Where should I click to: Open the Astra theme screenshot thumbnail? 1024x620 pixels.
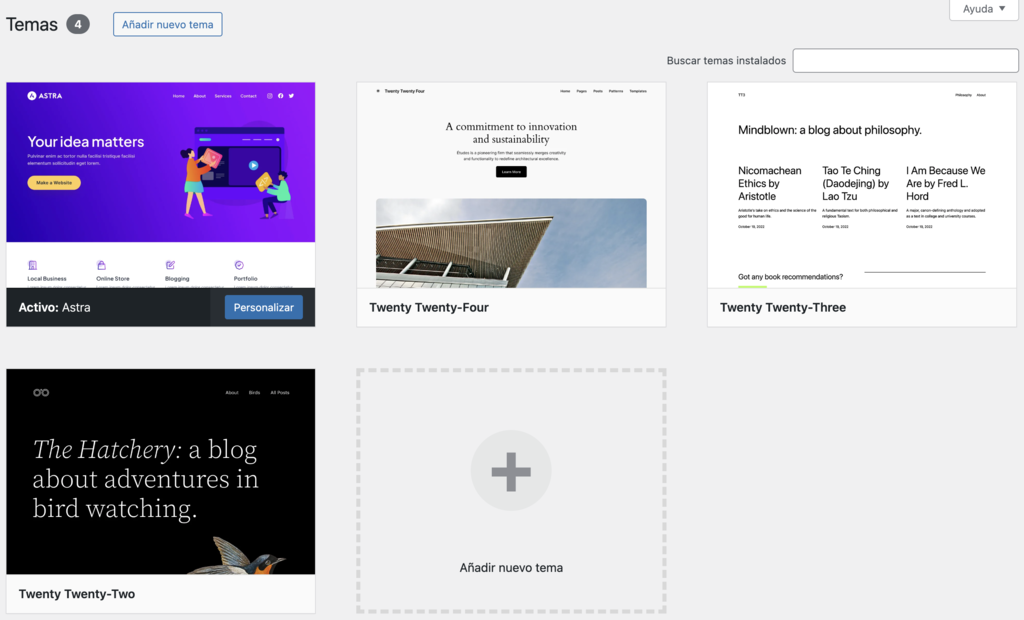coord(161,185)
